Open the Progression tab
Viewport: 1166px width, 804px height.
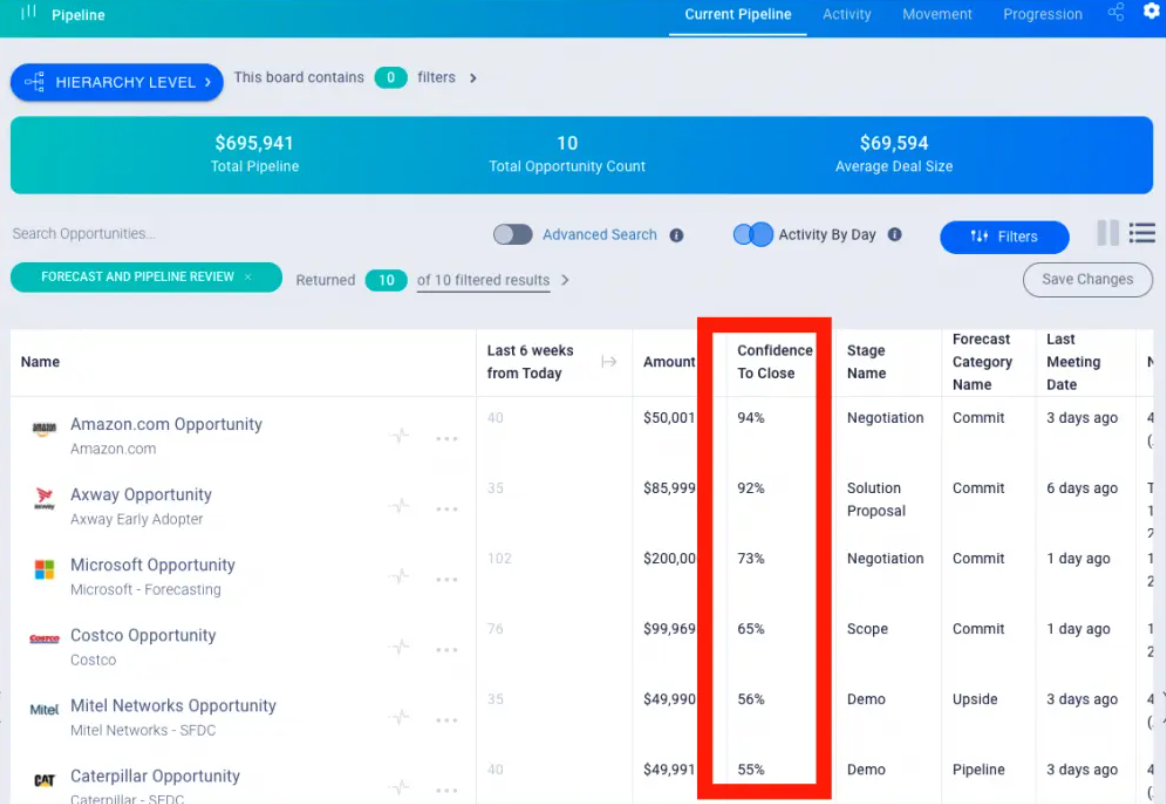[1042, 14]
